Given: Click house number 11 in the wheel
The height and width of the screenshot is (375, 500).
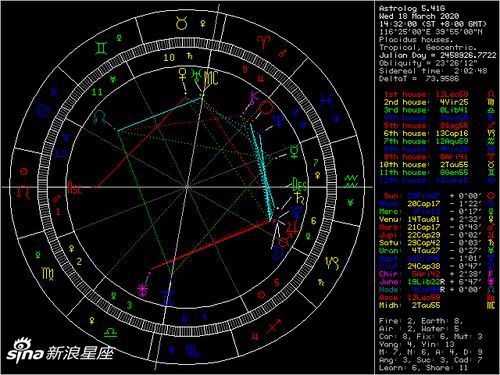Looking at the screenshot, I should point(97,92).
